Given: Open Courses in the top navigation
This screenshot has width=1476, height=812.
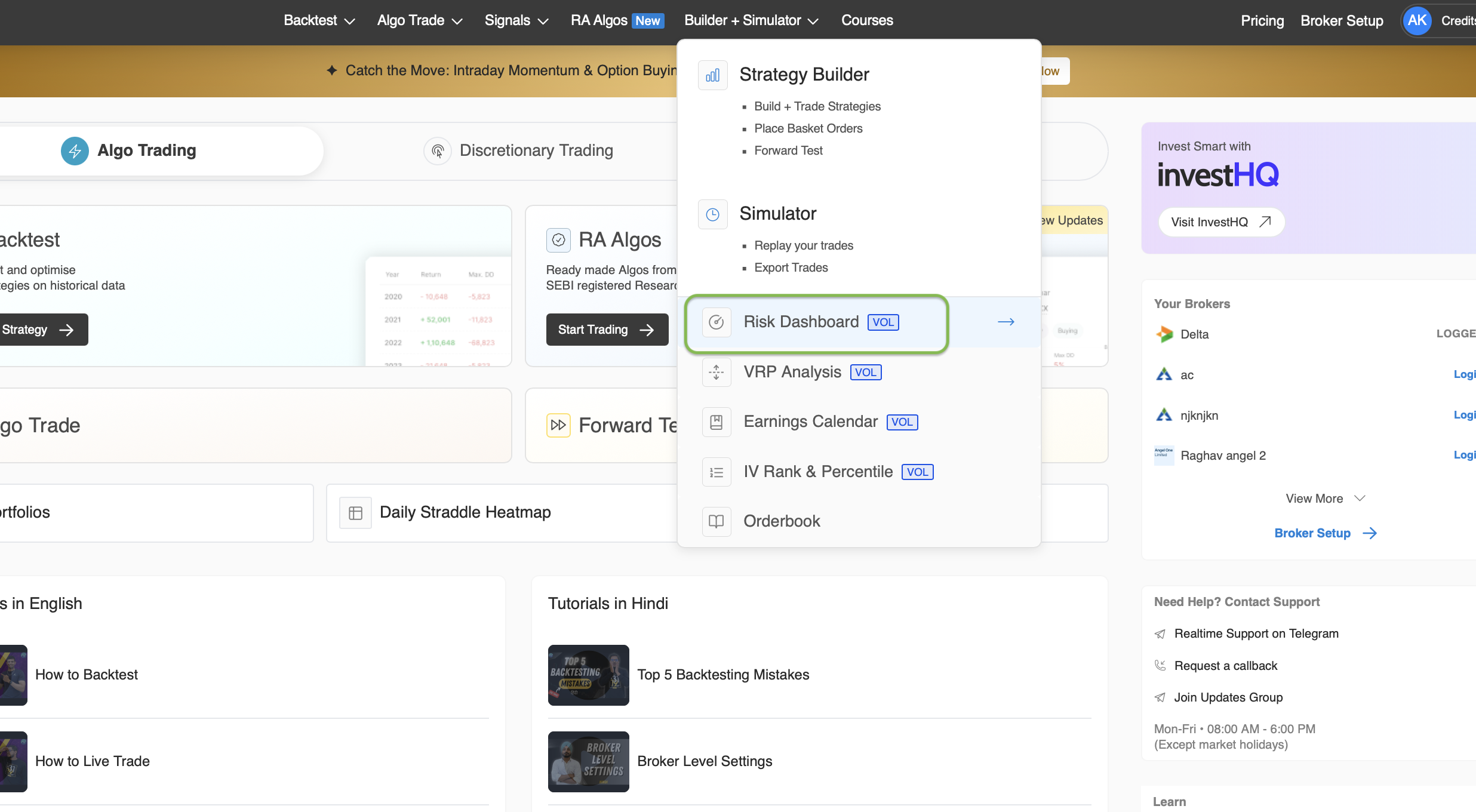Looking at the screenshot, I should coord(867,21).
